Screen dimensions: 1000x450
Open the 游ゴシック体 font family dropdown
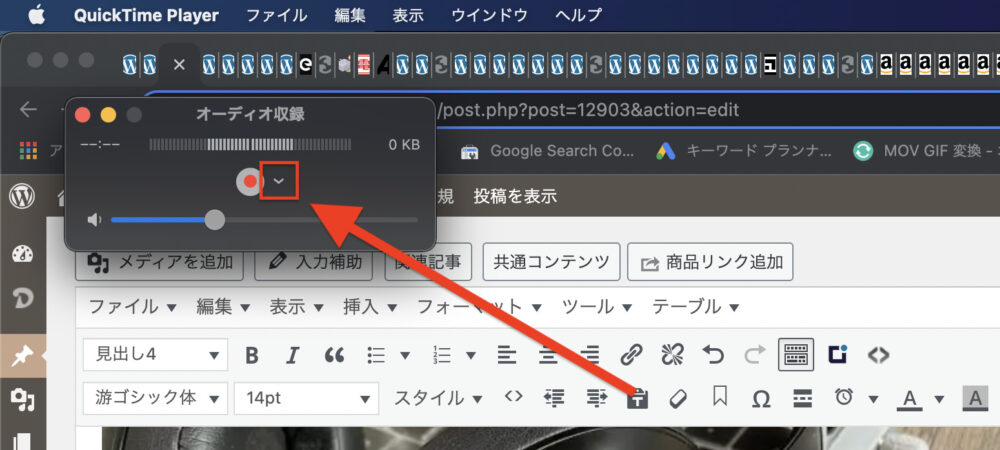pos(155,398)
